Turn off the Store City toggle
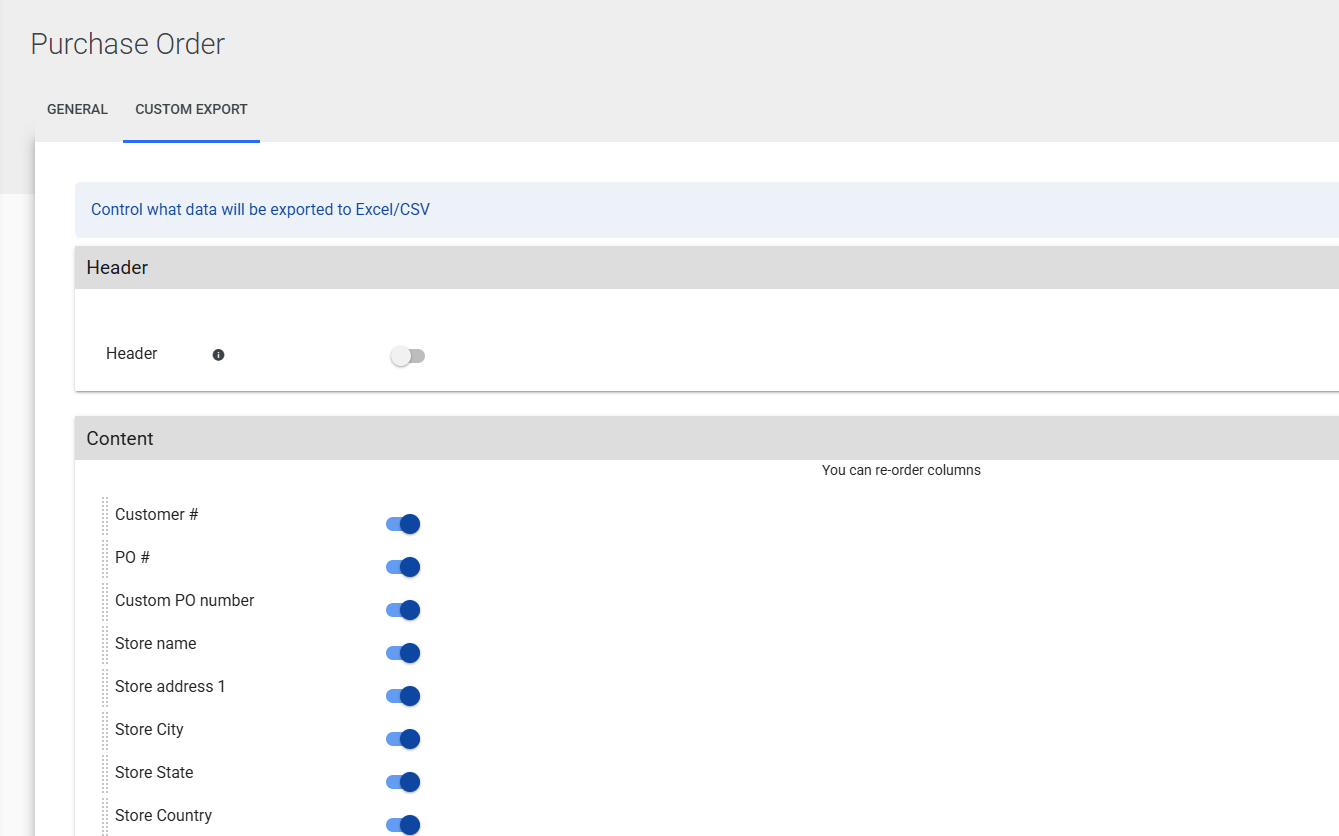The height and width of the screenshot is (836, 1339). (403, 739)
